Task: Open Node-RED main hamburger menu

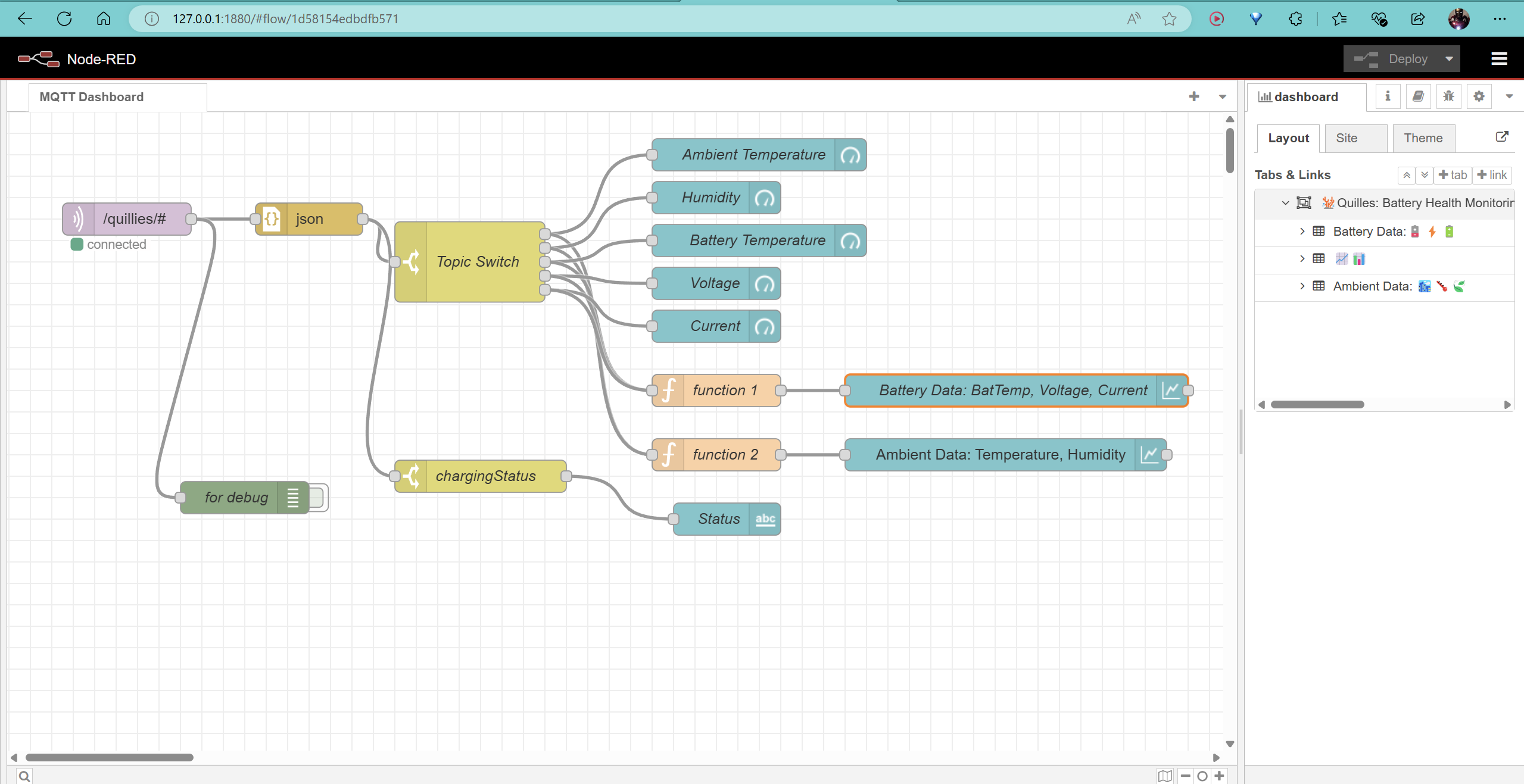Action: 1499,59
